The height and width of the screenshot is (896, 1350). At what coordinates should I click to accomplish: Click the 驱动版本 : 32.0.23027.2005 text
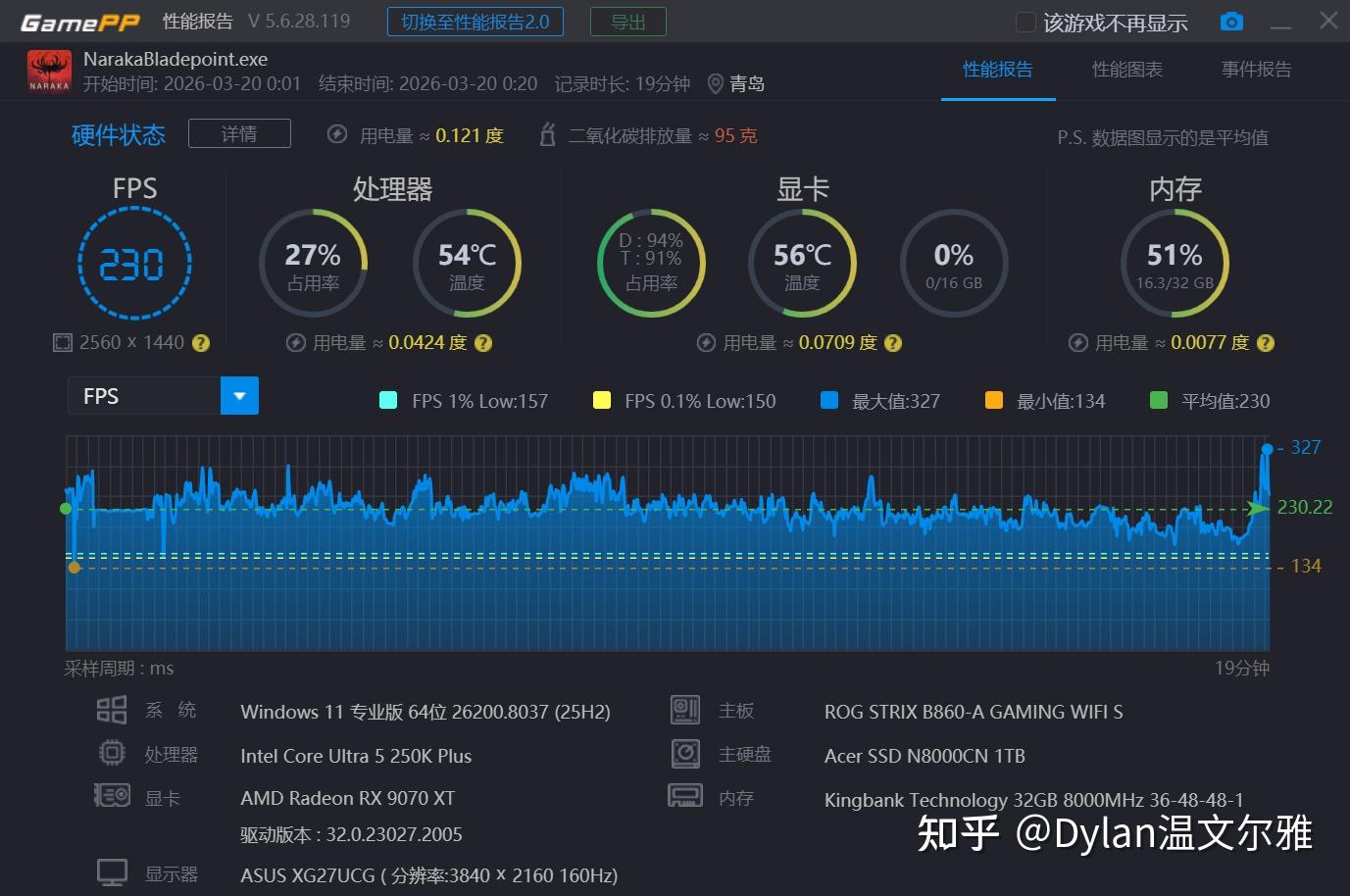click(351, 835)
